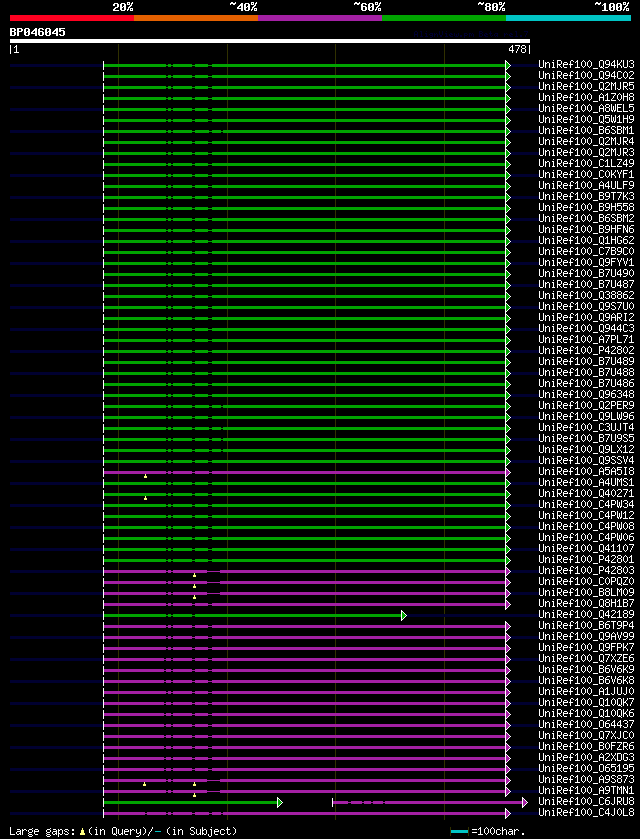Click UniRef100_Q9AV99 label
Image resolution: width=640 pixels, height=839 pixels.
coord(586,637)
